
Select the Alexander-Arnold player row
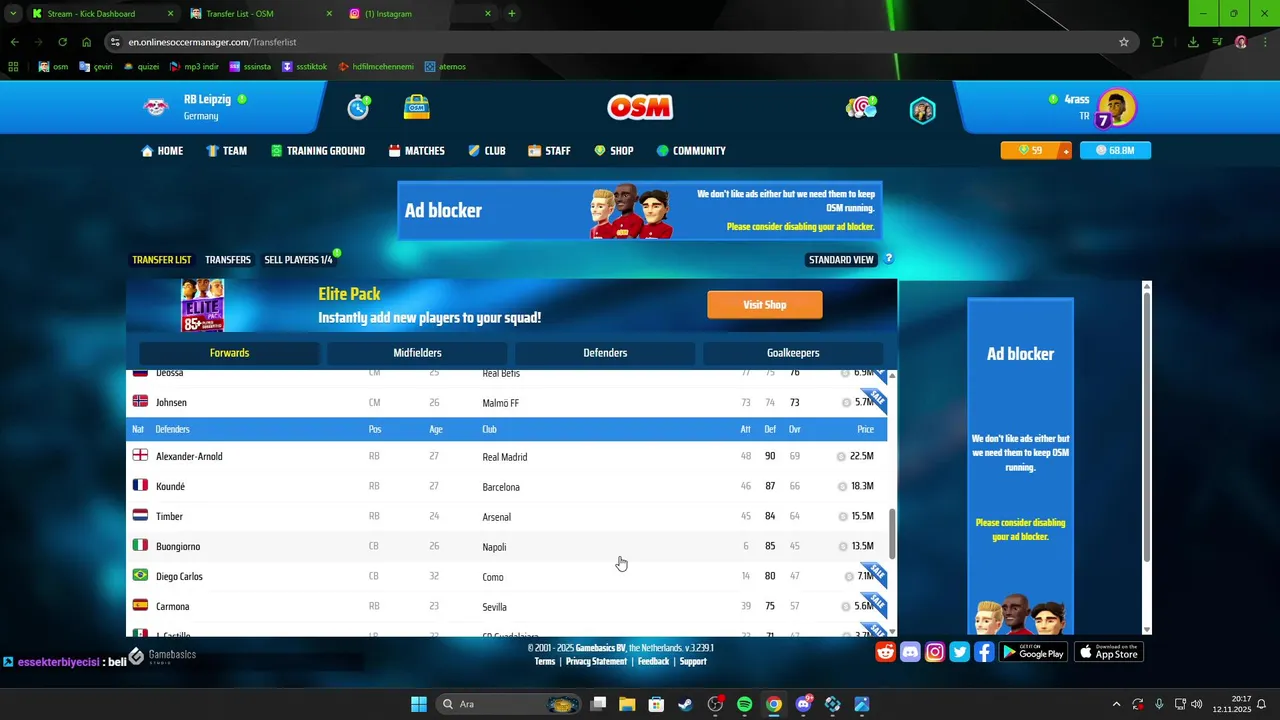coord(507,456)
